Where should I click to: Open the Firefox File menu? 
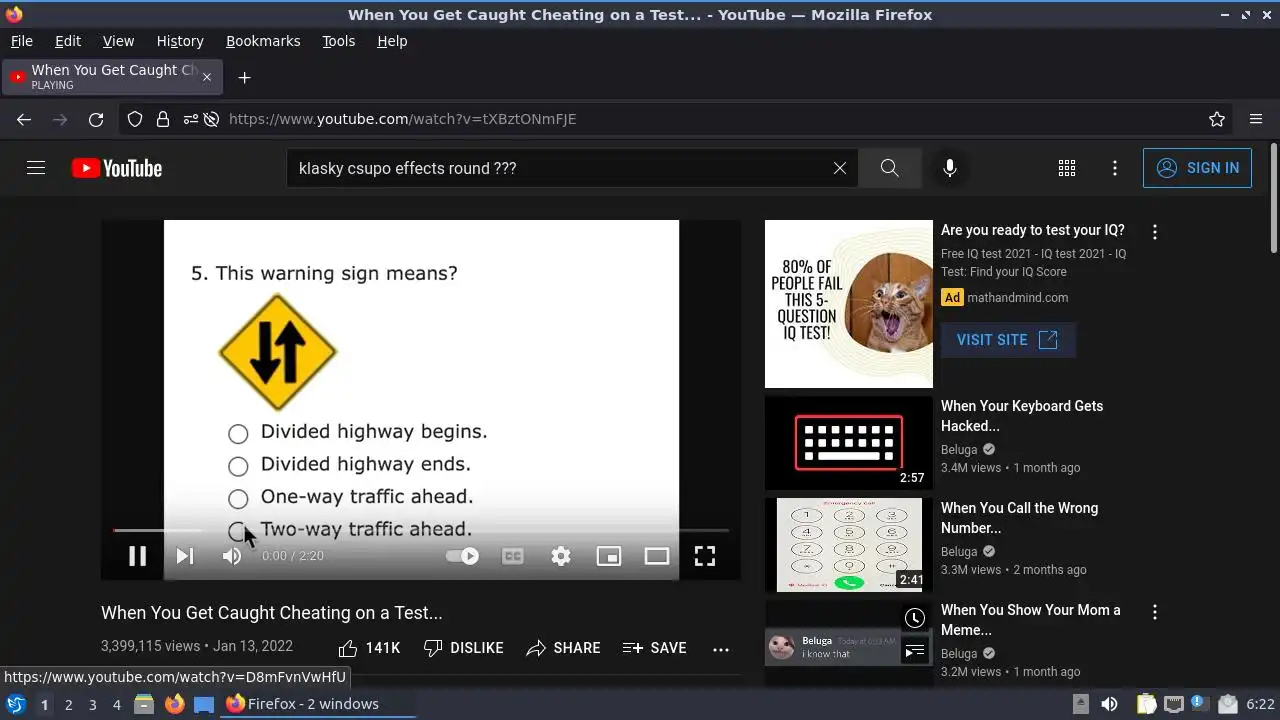point(21,41)
